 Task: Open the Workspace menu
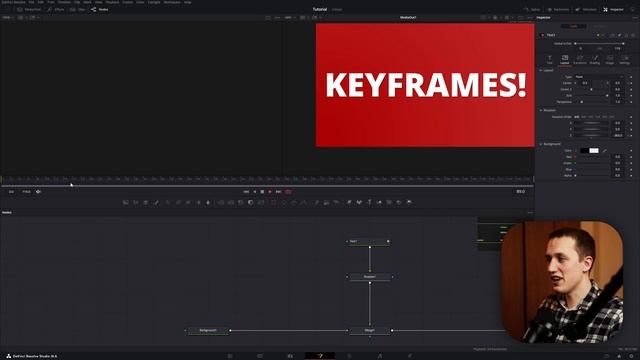click(x=172, y=2)
